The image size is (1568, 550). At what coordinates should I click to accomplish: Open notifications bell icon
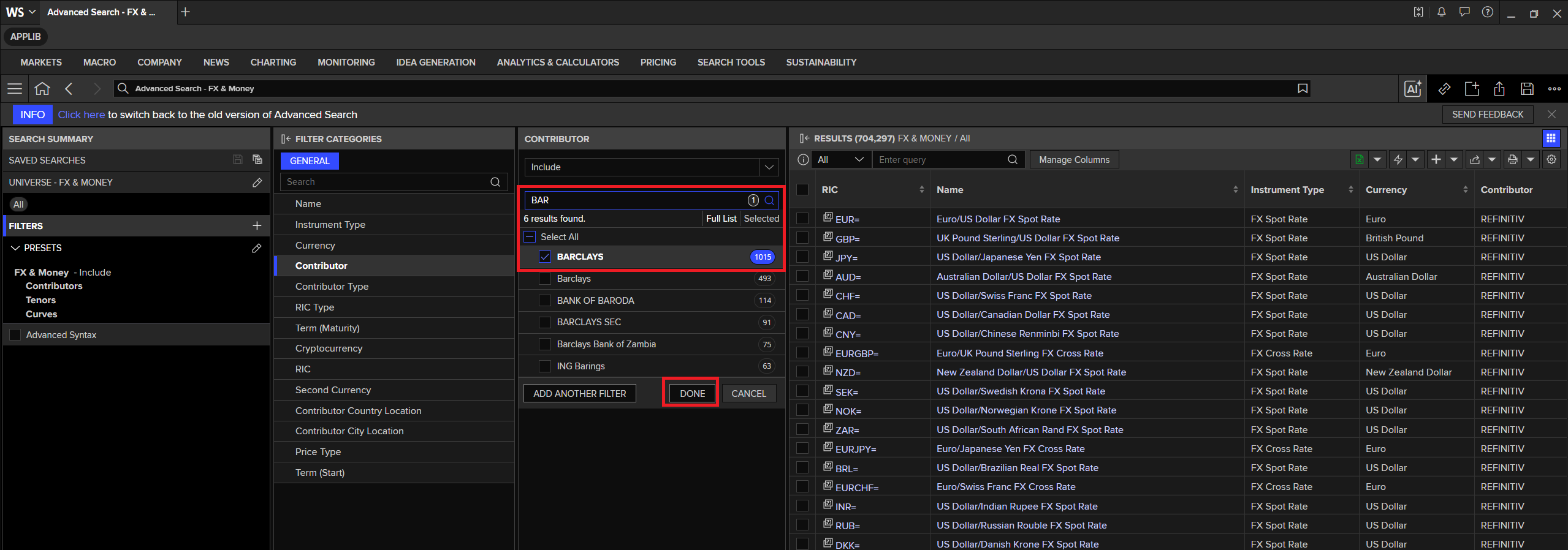(x=1441, y=12)
